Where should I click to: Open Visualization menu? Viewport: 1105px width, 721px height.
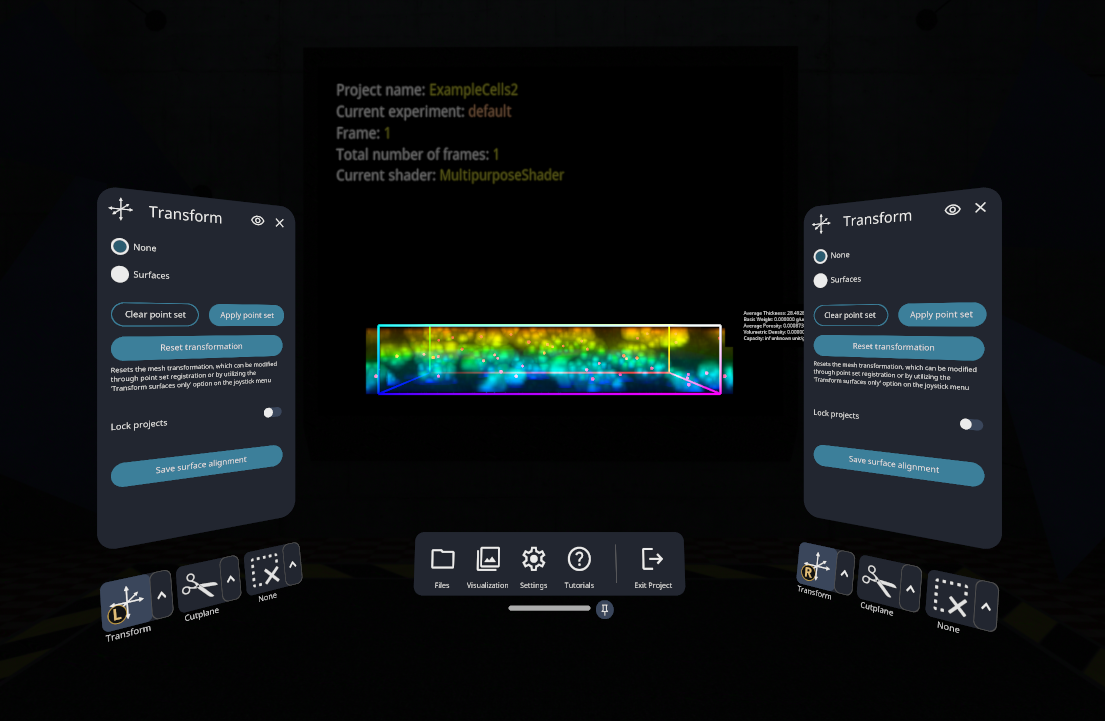pyautogui.click(x=487, y=567)
